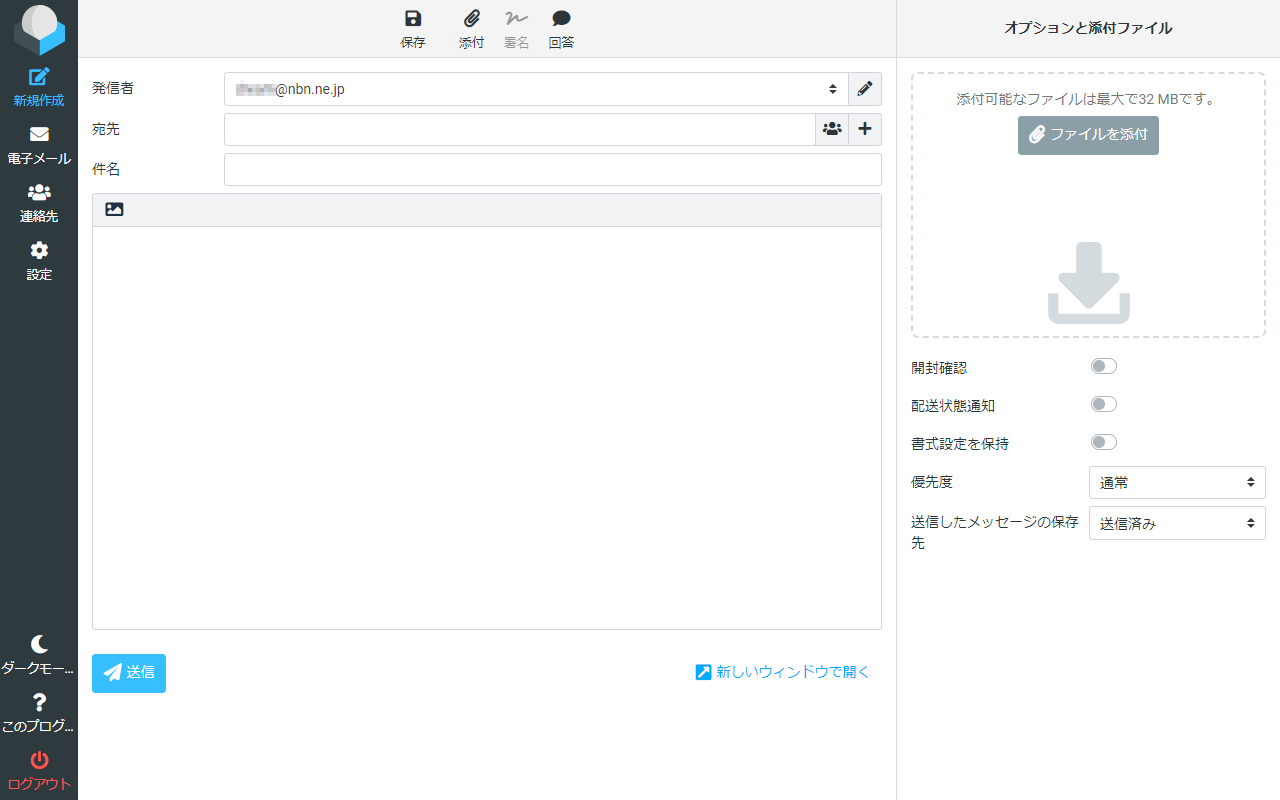Open 連絡先 contacts

[x=39, y=203]
